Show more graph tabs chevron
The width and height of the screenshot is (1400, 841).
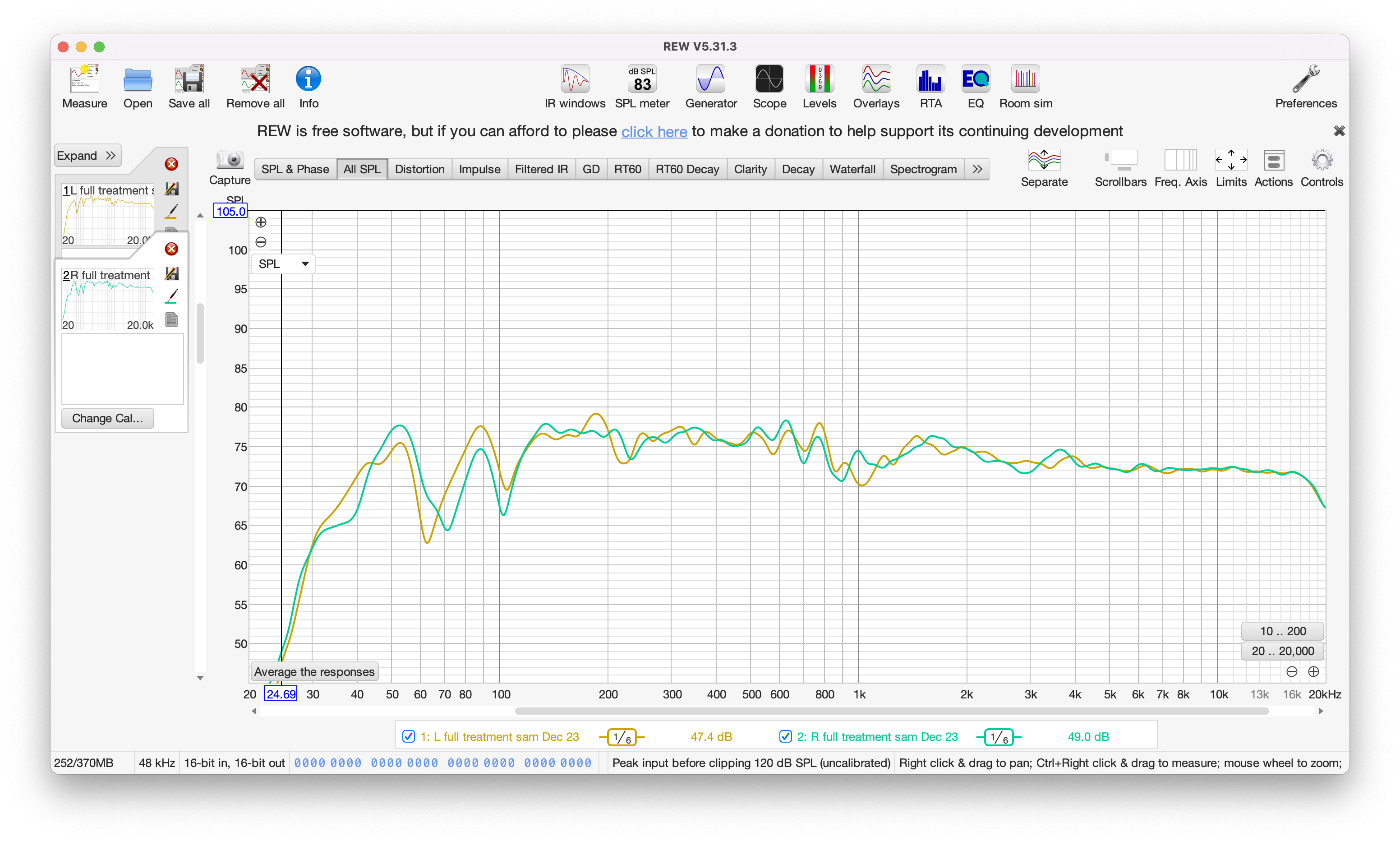click(977, 169)
